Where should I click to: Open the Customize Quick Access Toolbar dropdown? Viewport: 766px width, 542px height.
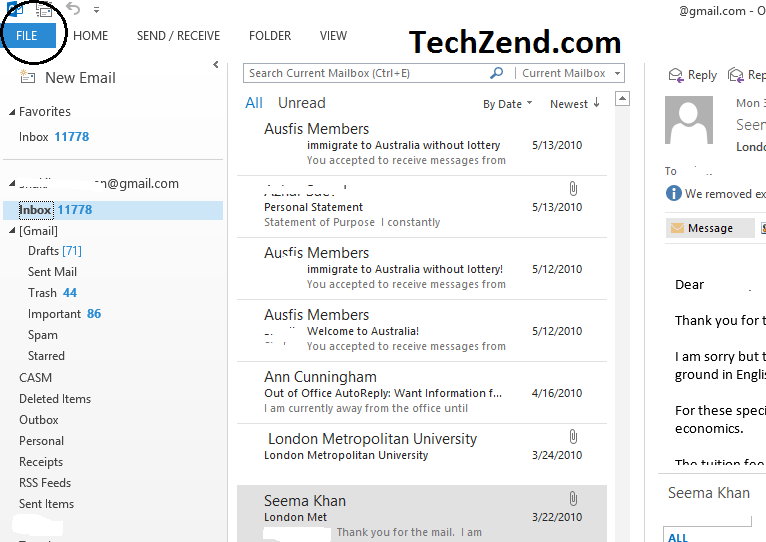[x=97, y=9]
